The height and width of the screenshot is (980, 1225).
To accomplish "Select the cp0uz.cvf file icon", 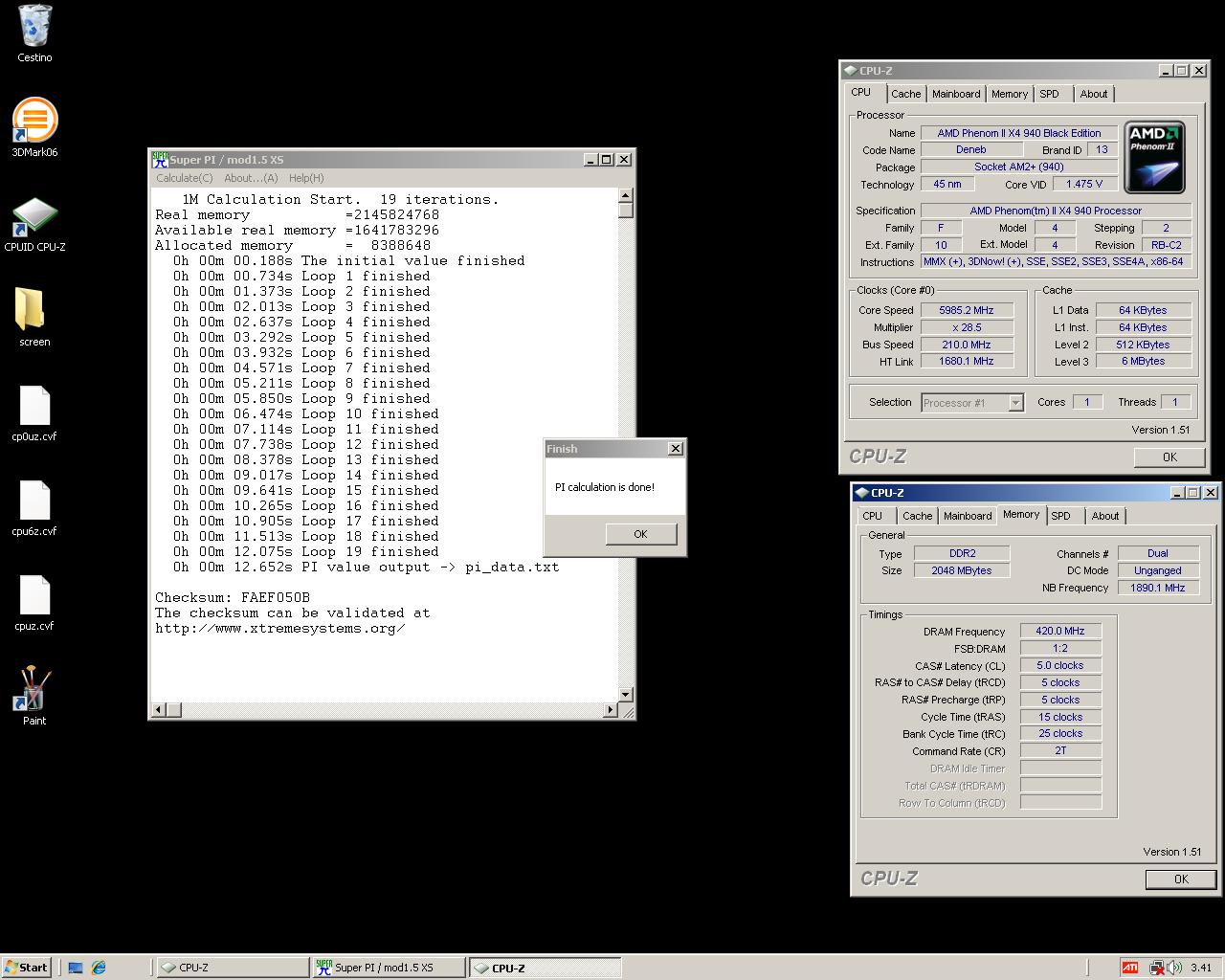I will (34, 413).
